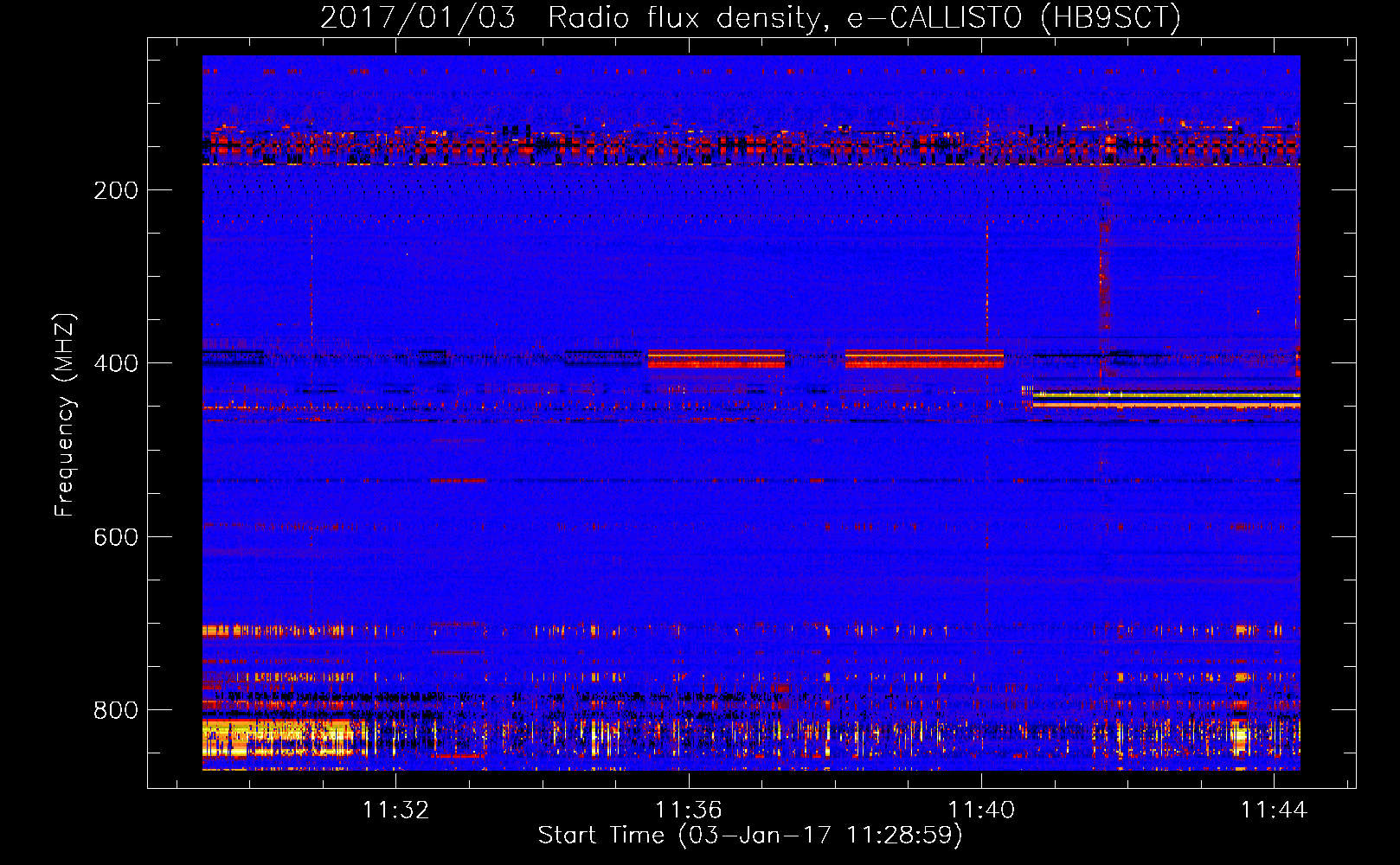The image size is (1400, 865).
Task: Select the Frequency (MHZ) axis label
Action: pyautogui.click(x=65, y=415)
